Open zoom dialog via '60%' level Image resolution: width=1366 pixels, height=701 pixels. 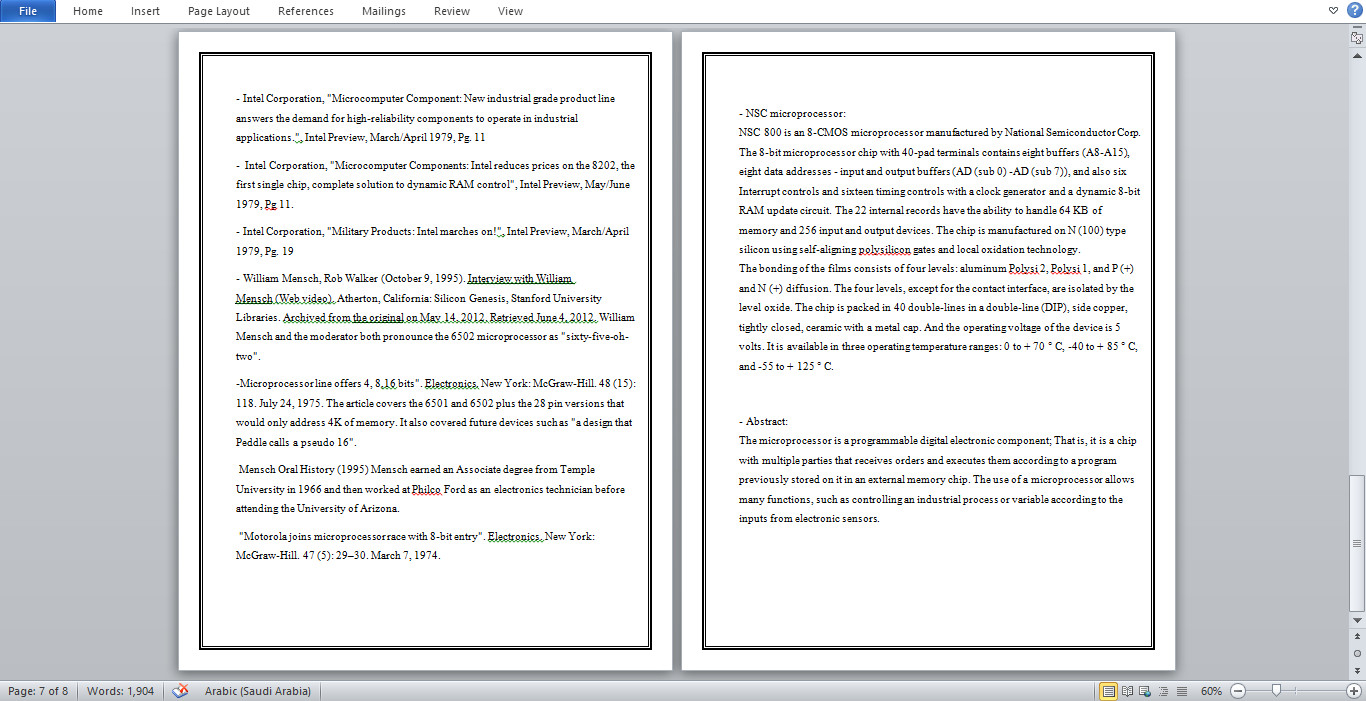[1211, 691]
